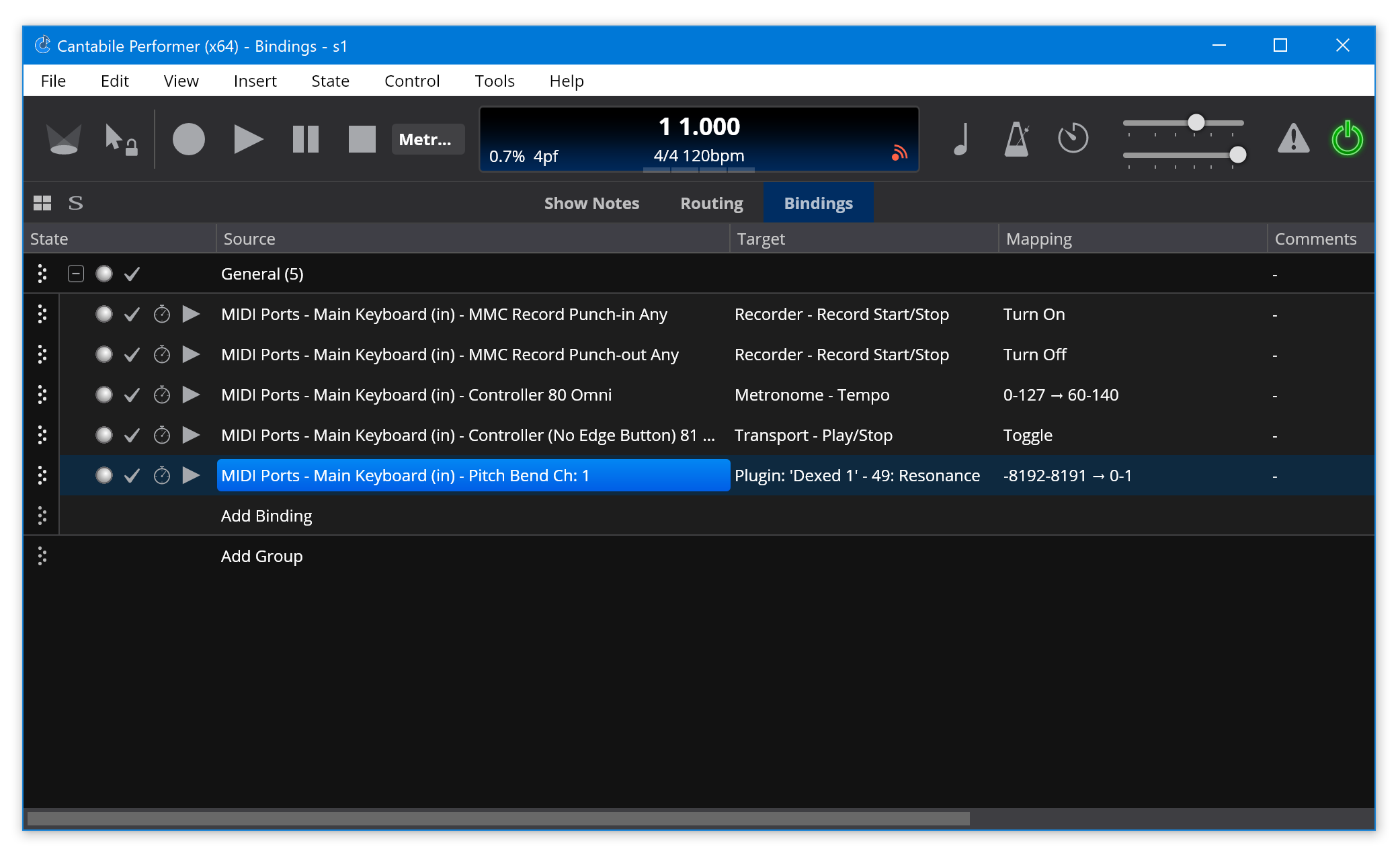Screen dimensions: 1400x857
Task: Open the State menu
Action: [x=330, y=81]
